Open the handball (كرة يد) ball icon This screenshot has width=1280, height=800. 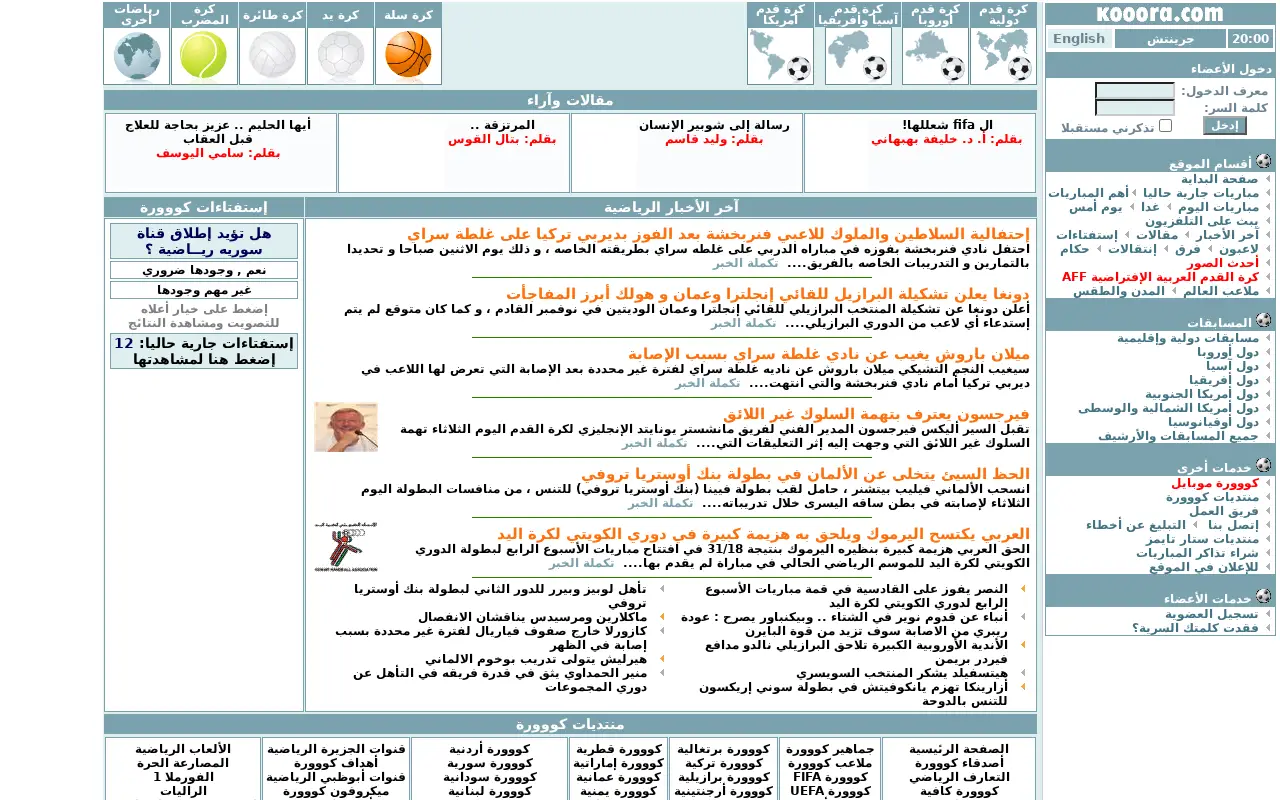pyautogui.click(x=340, y=55)
